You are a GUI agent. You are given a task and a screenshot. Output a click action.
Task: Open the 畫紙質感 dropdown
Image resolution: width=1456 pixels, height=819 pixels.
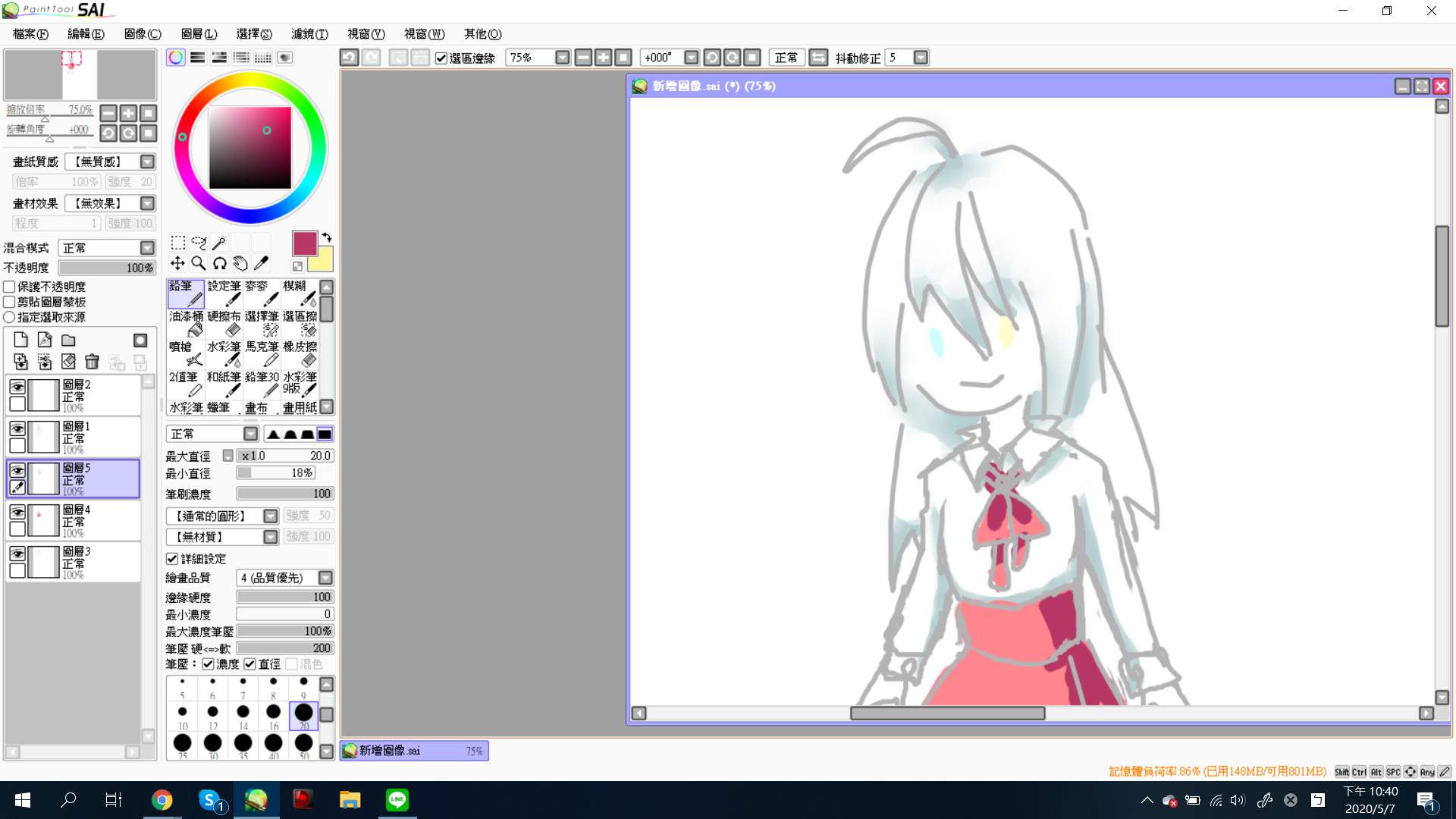147,162
